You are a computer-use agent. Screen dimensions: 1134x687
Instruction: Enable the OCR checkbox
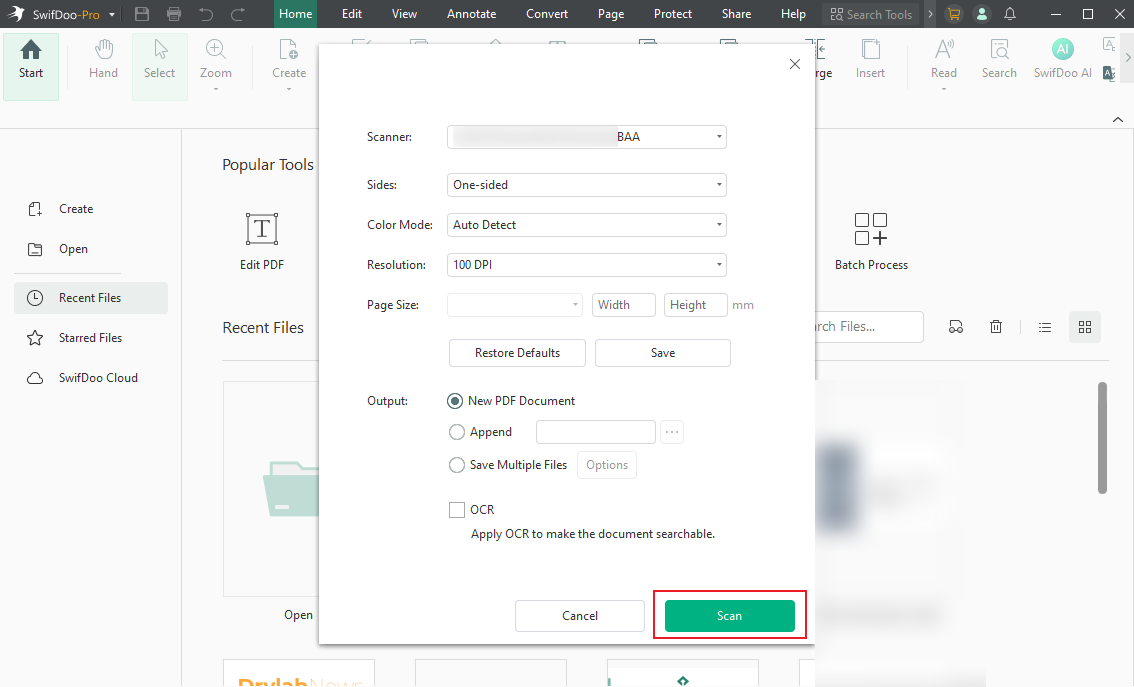(x=457, y=509)
